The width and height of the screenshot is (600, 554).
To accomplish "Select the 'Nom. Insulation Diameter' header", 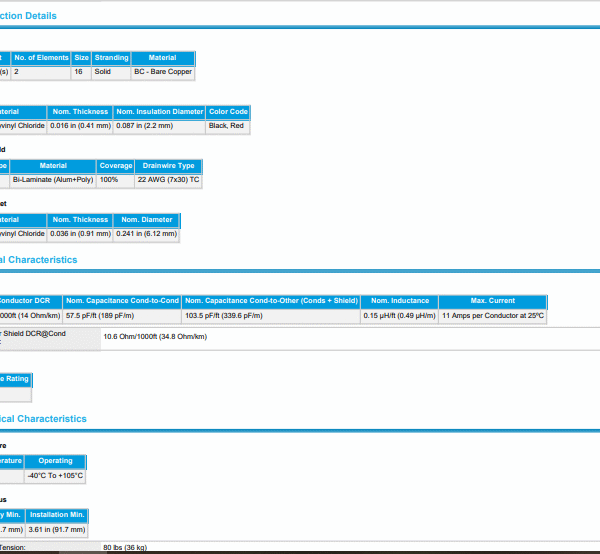I will coord(159,112).
